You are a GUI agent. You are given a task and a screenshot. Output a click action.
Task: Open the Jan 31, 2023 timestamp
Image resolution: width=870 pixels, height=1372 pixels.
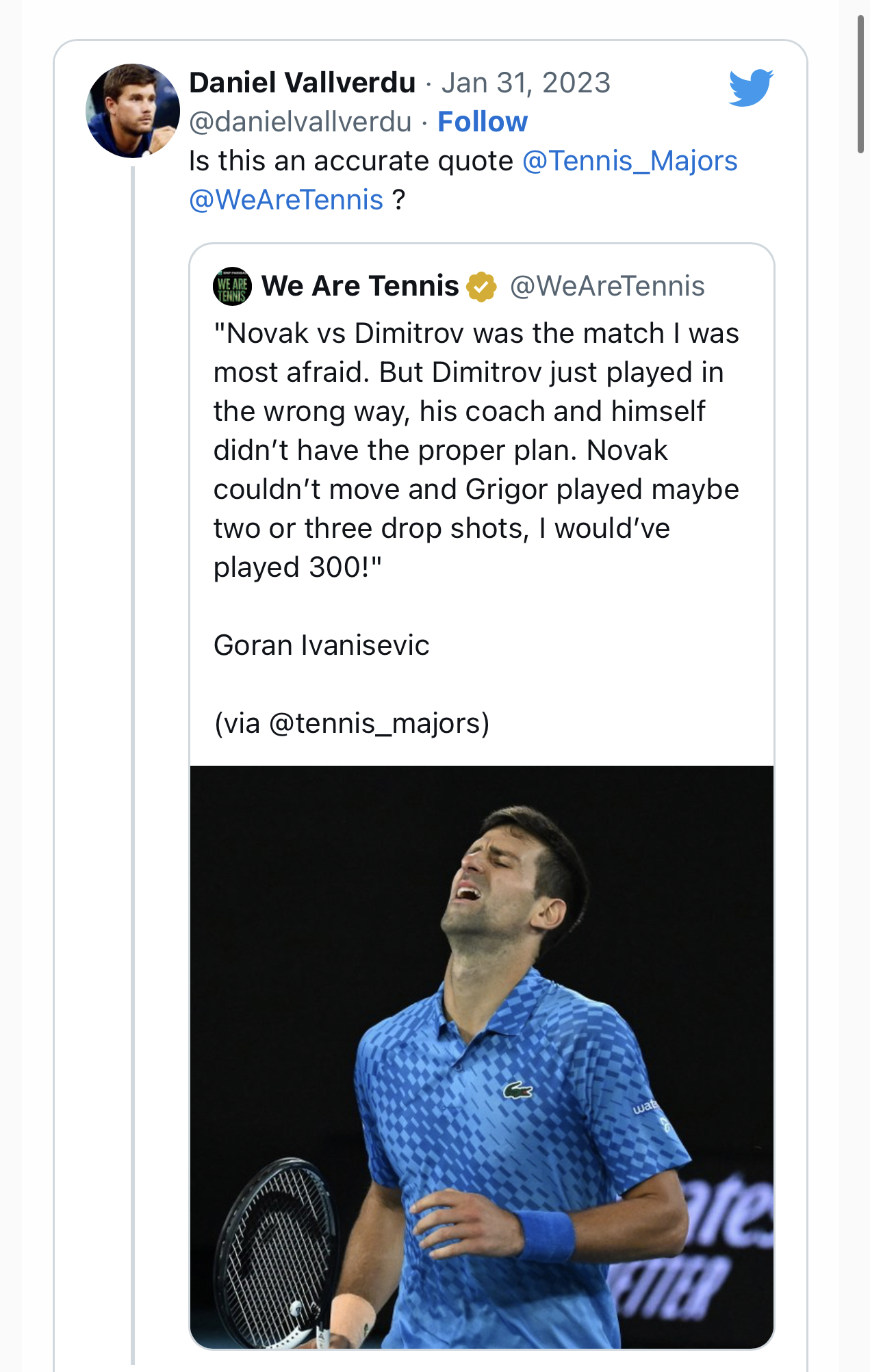[526, 83]
